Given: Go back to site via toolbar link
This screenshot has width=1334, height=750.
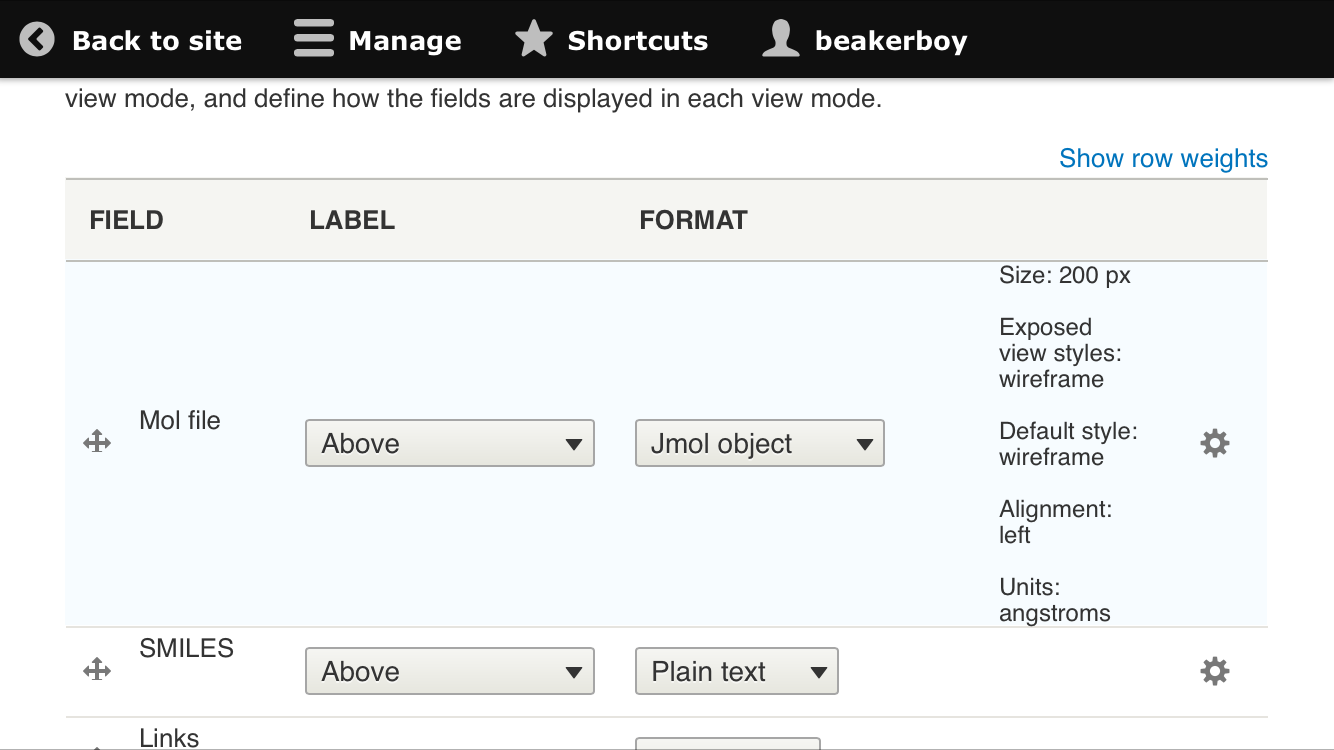Looking at the screenshot, I should click(157, 41).
